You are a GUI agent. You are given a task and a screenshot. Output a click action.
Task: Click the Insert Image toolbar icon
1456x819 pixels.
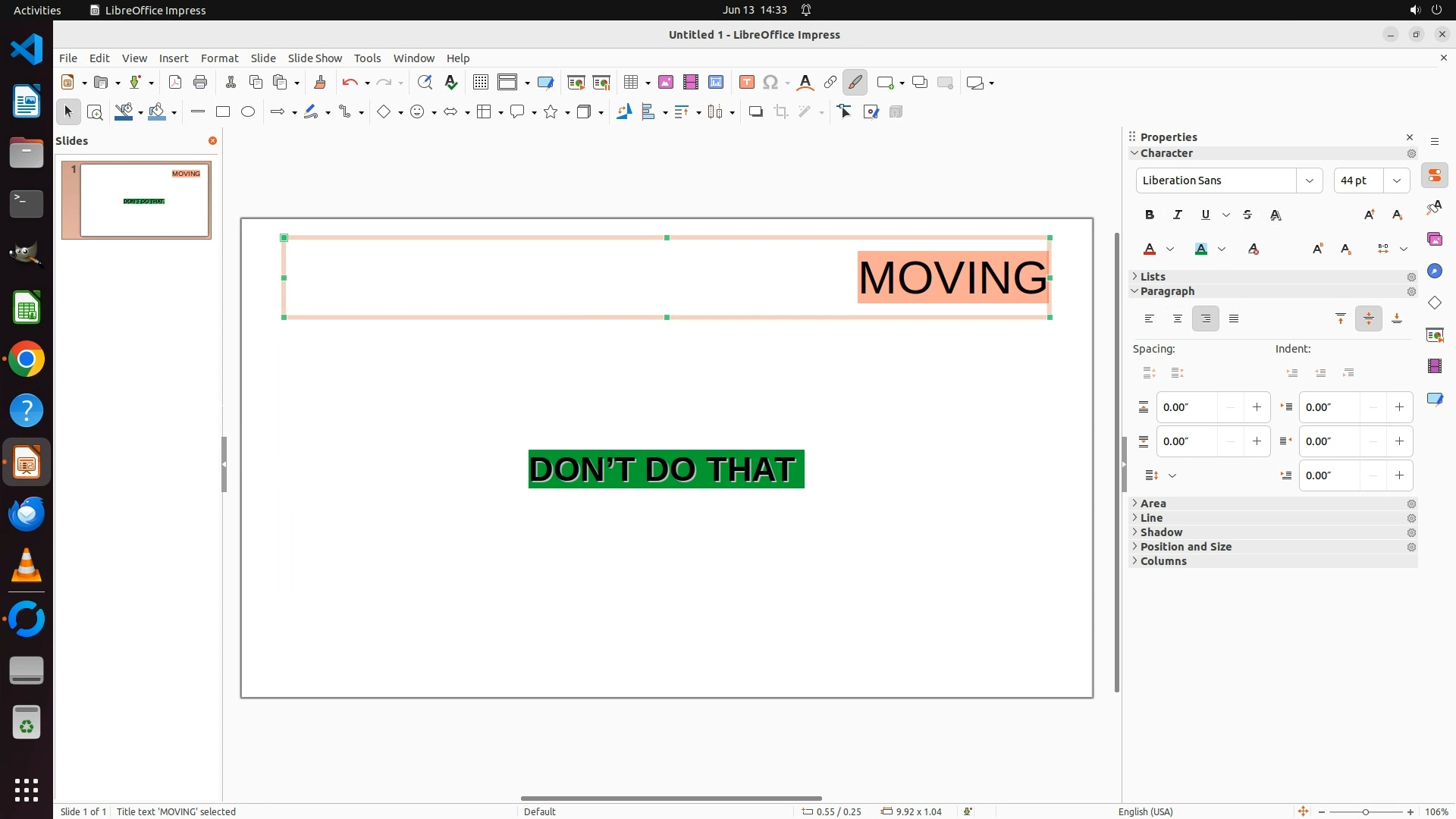[666, 83]
